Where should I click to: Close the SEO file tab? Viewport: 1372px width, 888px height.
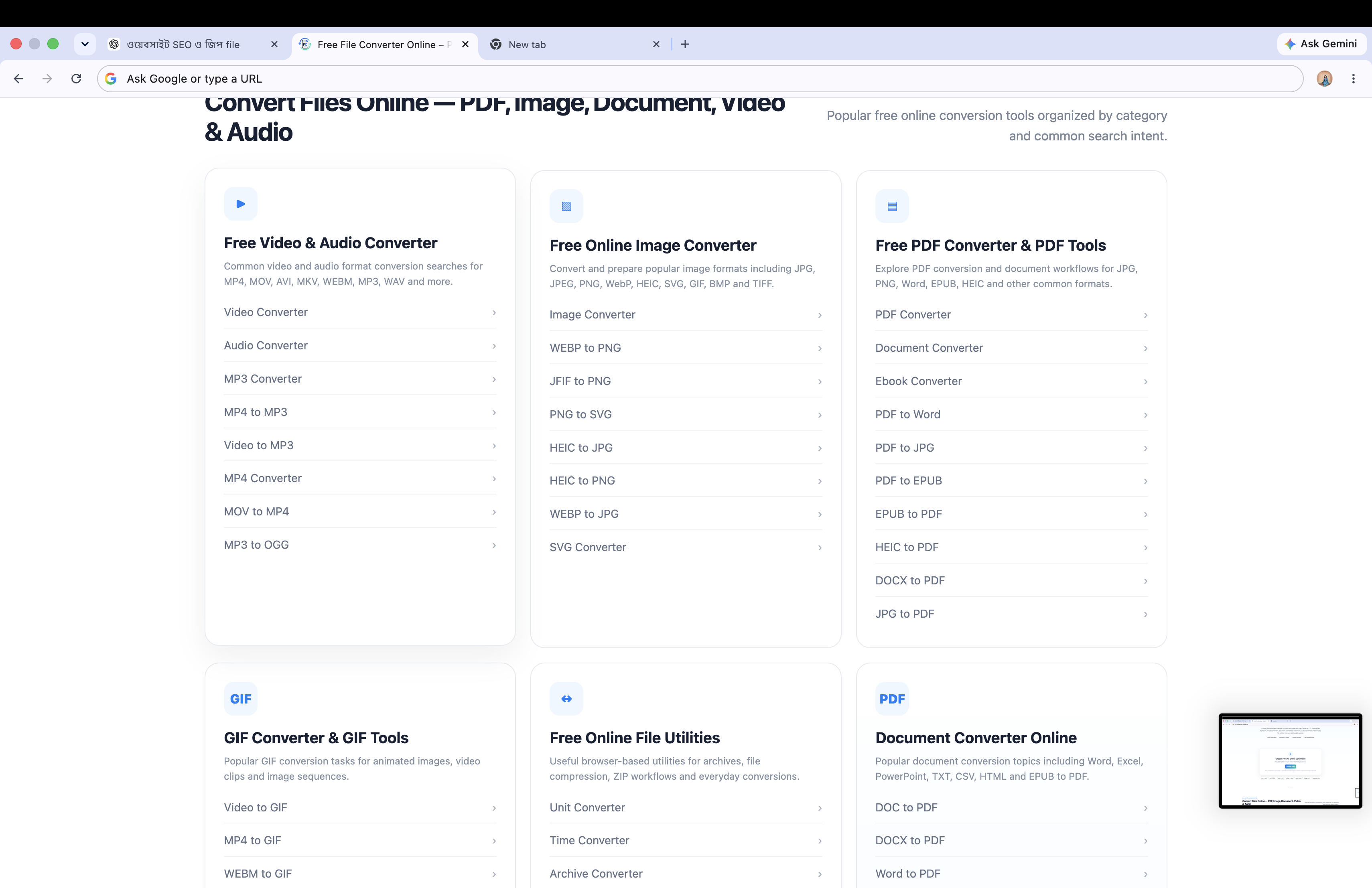pos(274,45)
